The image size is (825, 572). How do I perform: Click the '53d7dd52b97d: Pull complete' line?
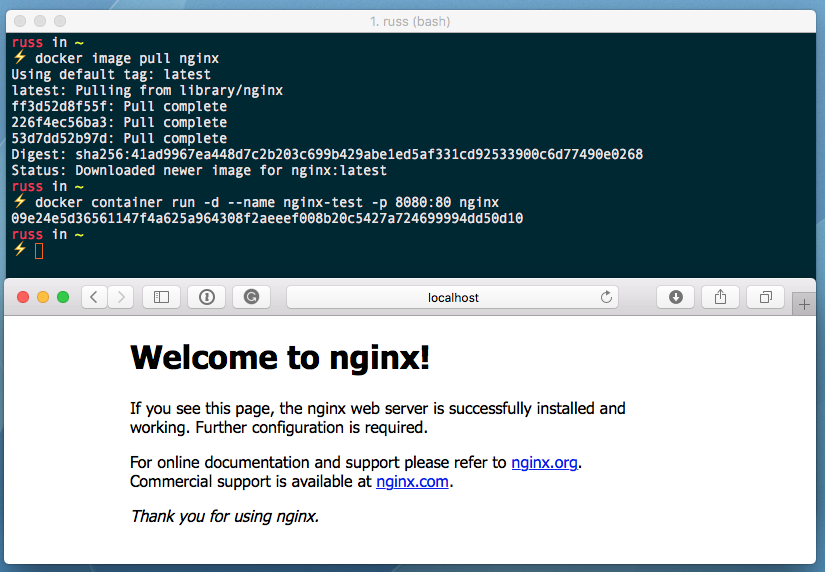pos(119,138)
